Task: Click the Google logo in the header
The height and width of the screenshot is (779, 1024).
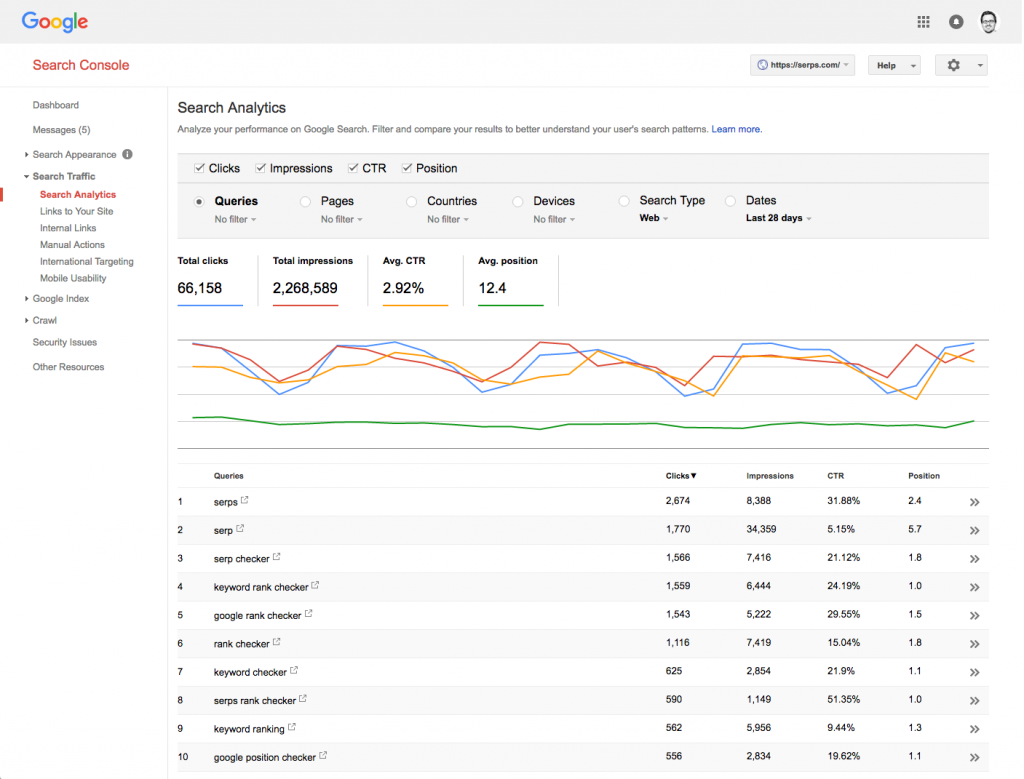Action: 54,21
